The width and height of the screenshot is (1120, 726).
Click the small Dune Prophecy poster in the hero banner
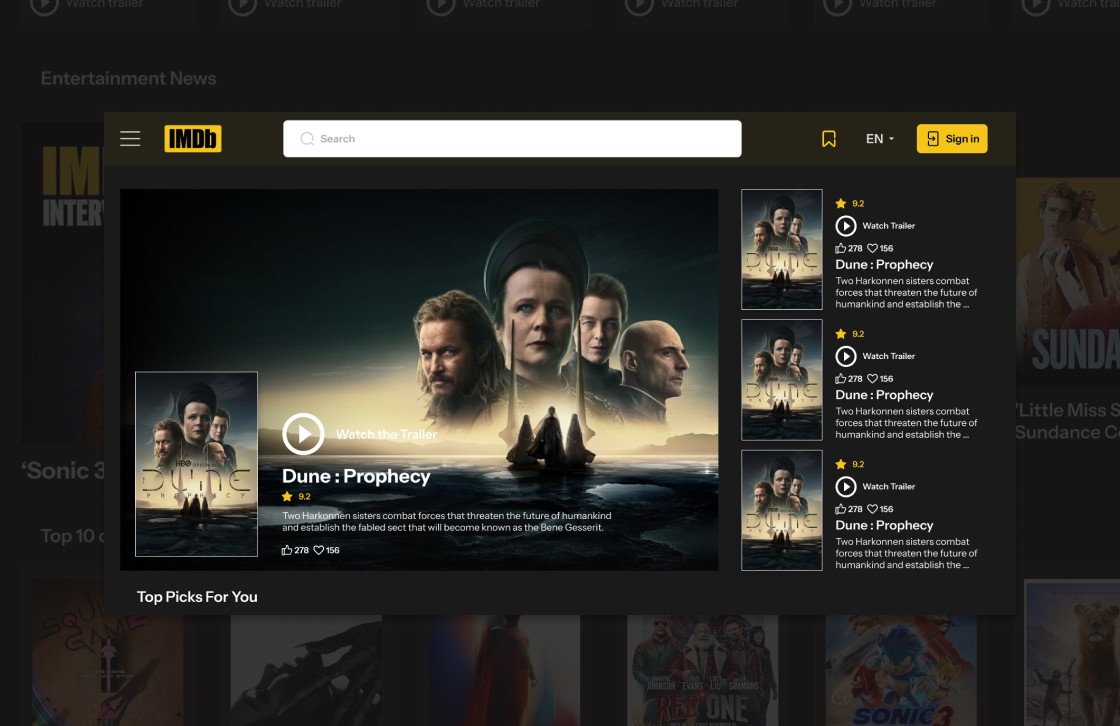196,464
